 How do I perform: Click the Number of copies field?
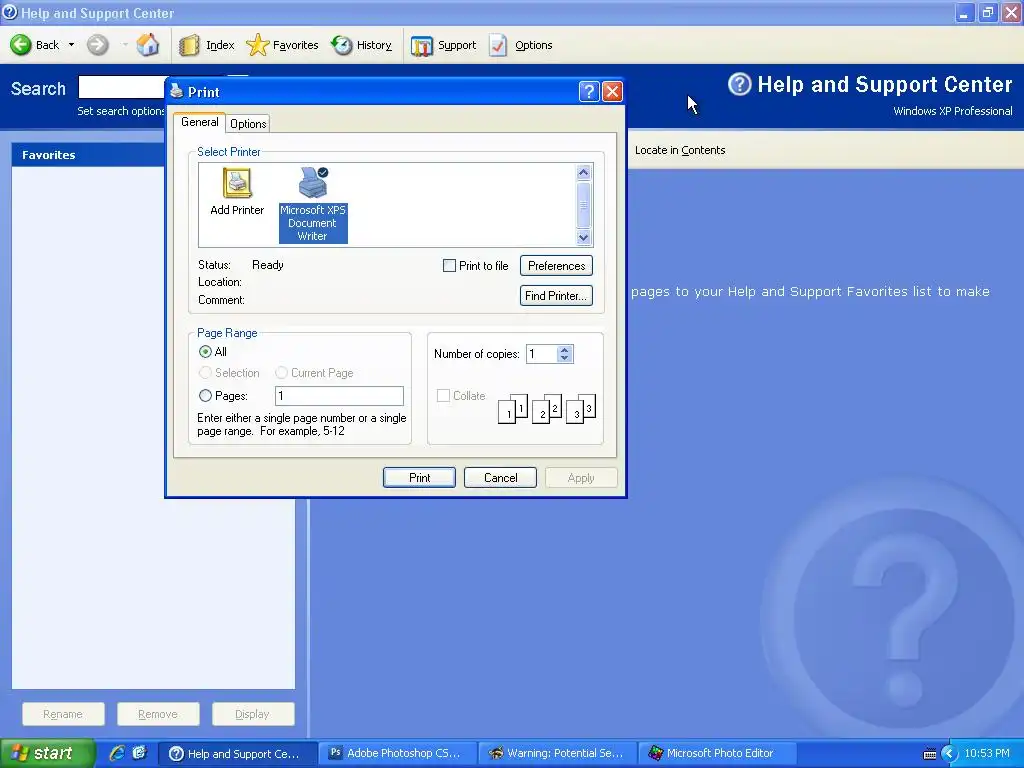pyautogui.click(x=541, y=354)
